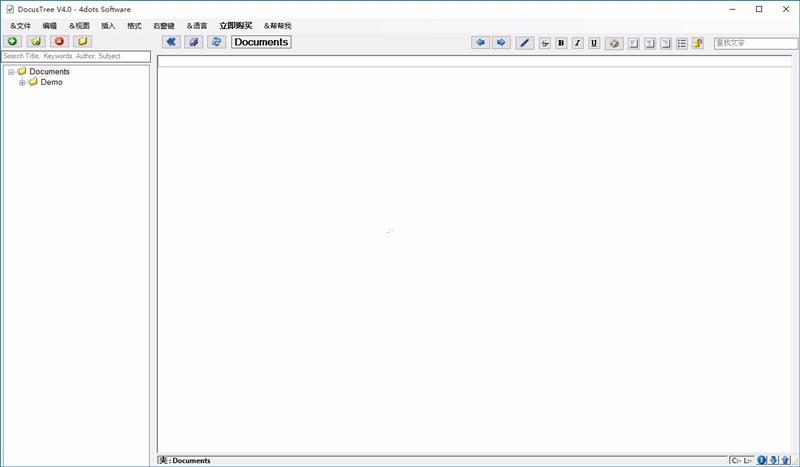Click the green add document button
Viewport: 800px width, 467px height.
[x=12, y=42]
